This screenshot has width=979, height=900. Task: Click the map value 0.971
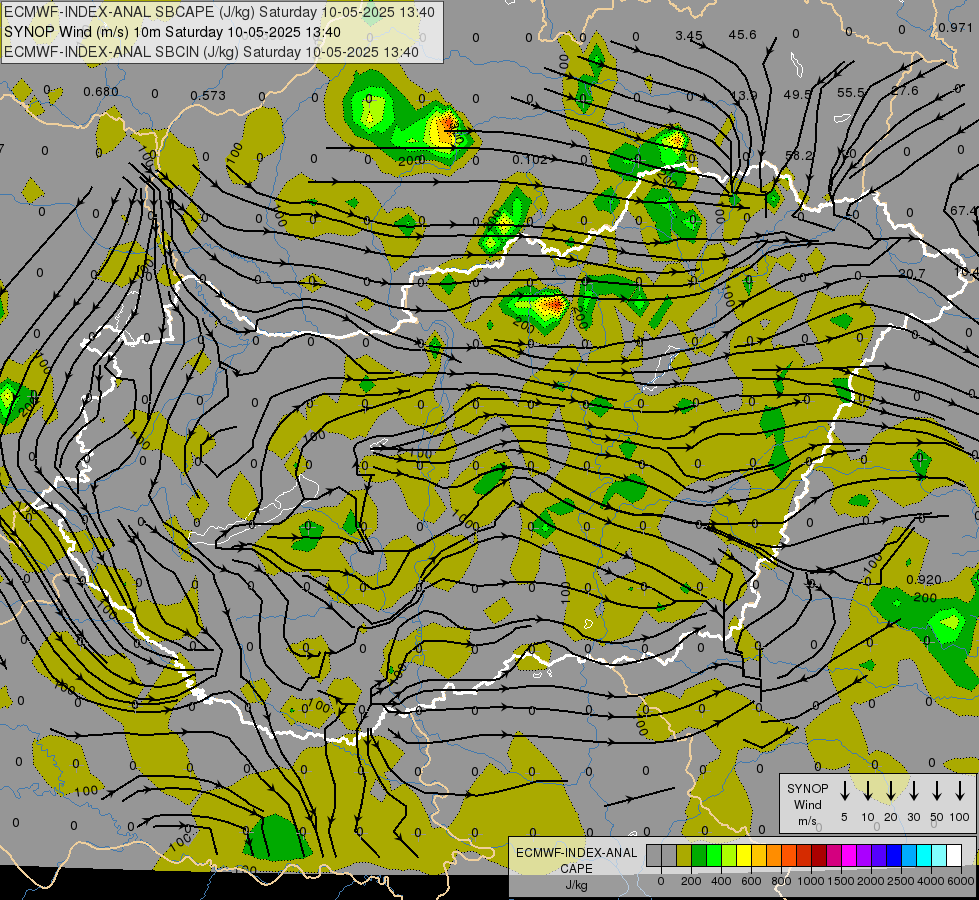[x=955, y=27]
